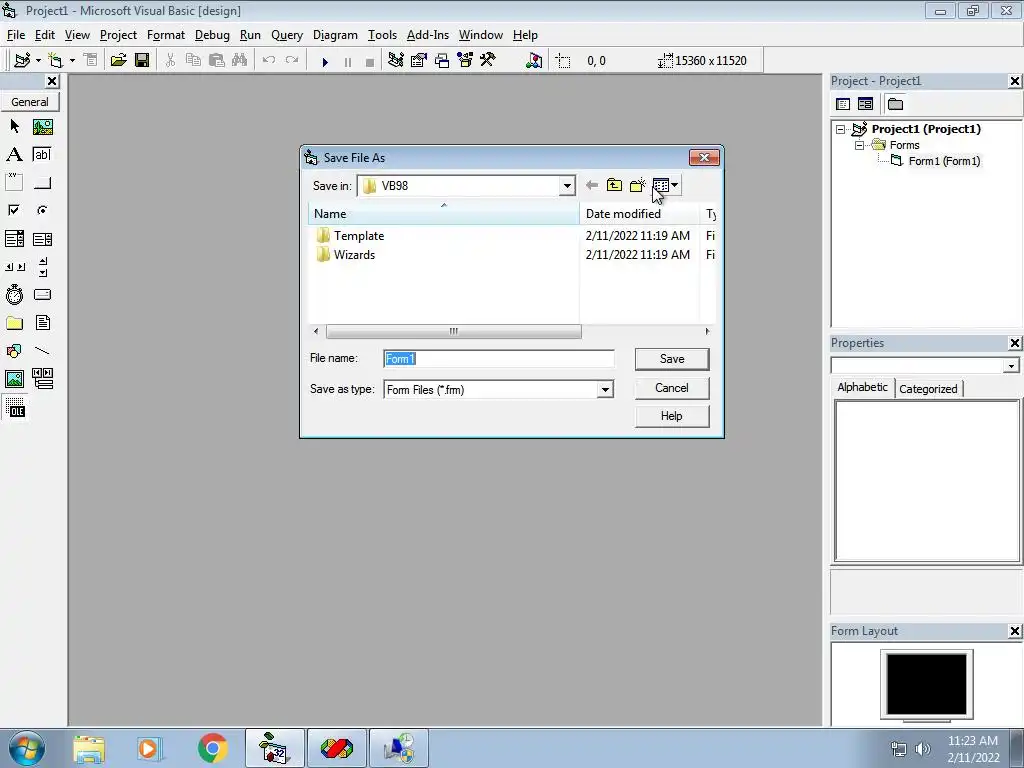Open the Properties object dropdown arrow
This screenshot has height=768, width=1024.
pos(1011,366)
